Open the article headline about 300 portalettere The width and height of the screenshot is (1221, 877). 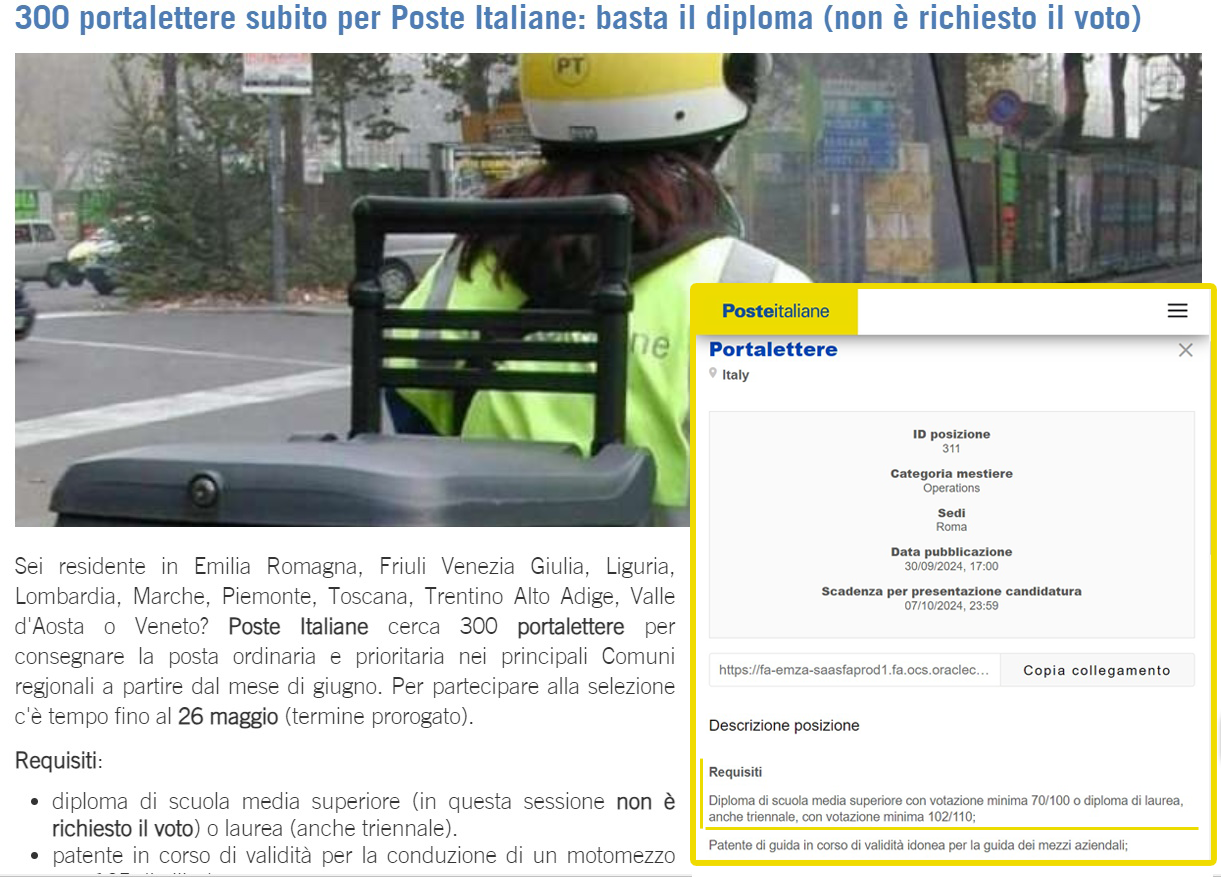point(578,19)
